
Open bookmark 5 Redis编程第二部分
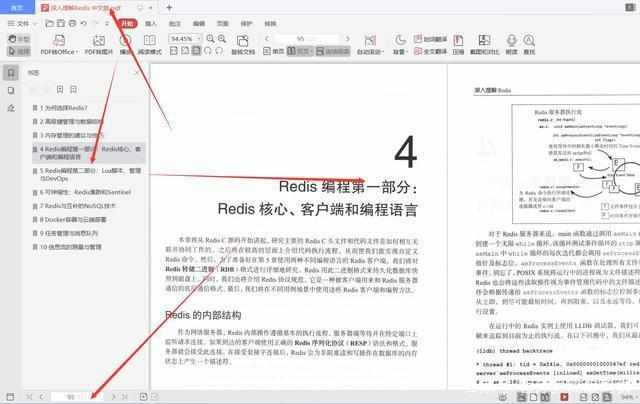click(87, 174)
